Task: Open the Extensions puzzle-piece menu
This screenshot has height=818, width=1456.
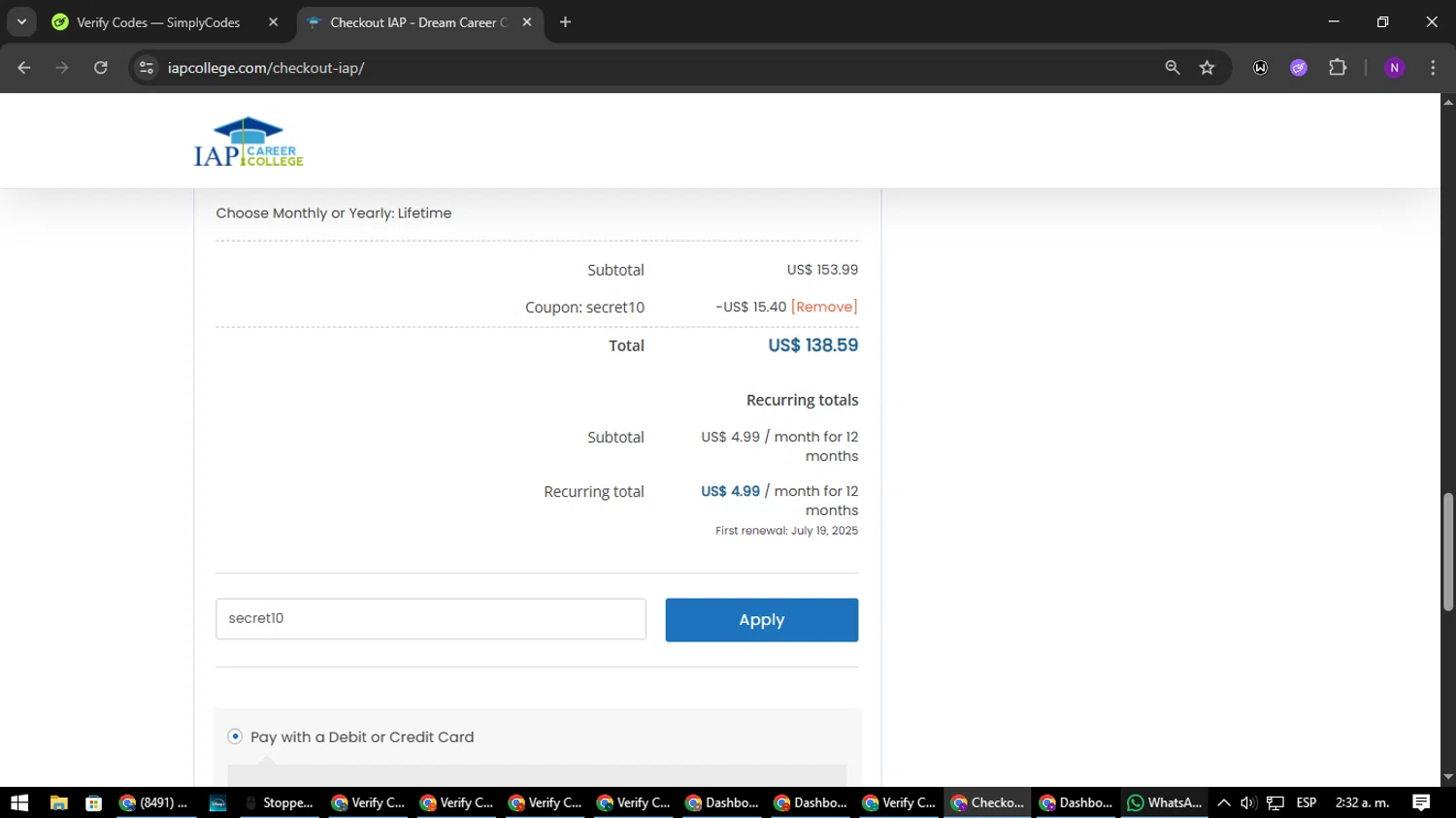Action: point(1338,68)
